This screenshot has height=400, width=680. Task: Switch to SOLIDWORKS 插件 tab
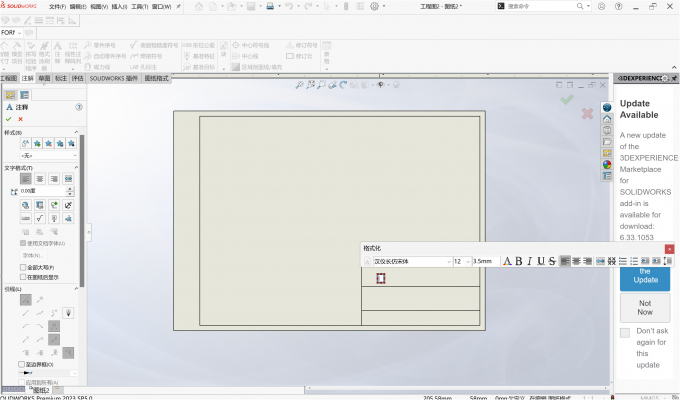coord(114,78)
